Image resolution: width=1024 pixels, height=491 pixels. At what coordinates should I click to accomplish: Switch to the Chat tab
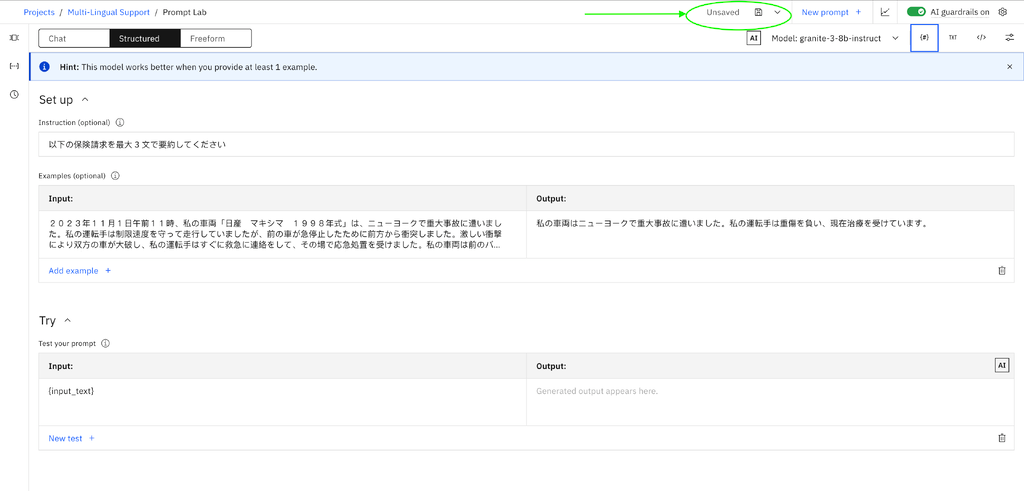click(x=74, y=39)
